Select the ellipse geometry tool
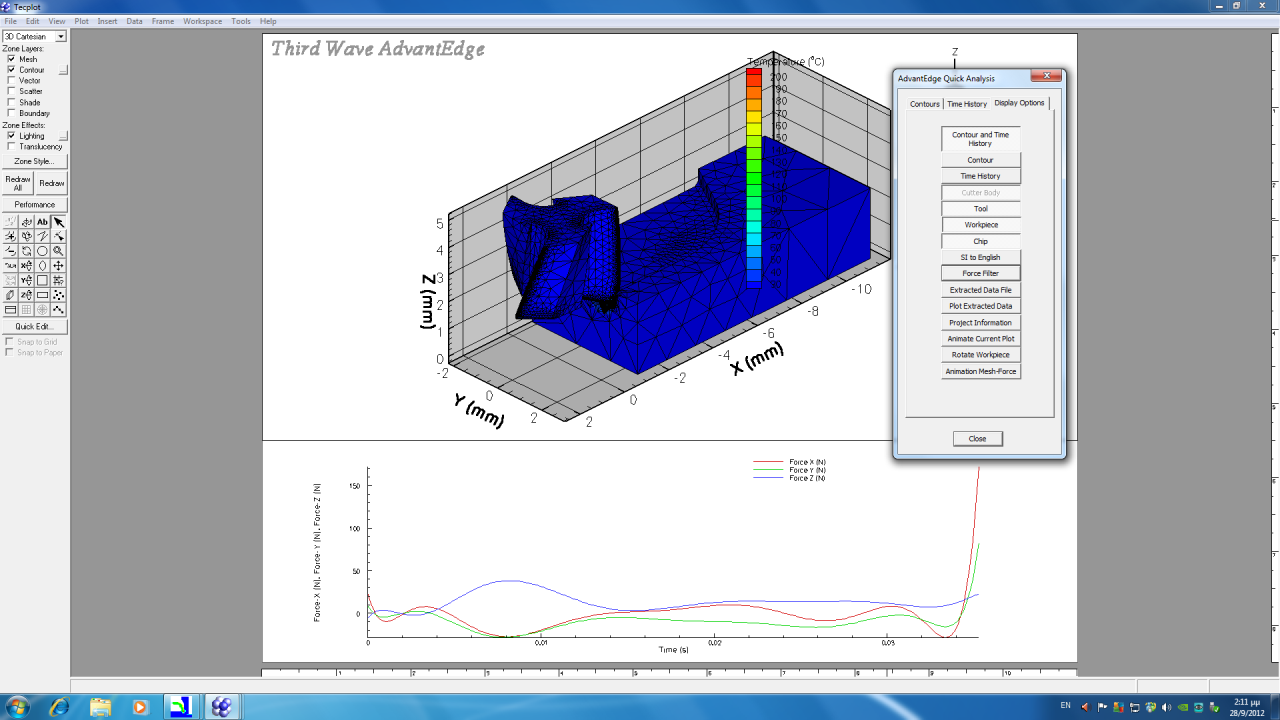The height and width of the screenshot is (720, 1280). (42, 265)
